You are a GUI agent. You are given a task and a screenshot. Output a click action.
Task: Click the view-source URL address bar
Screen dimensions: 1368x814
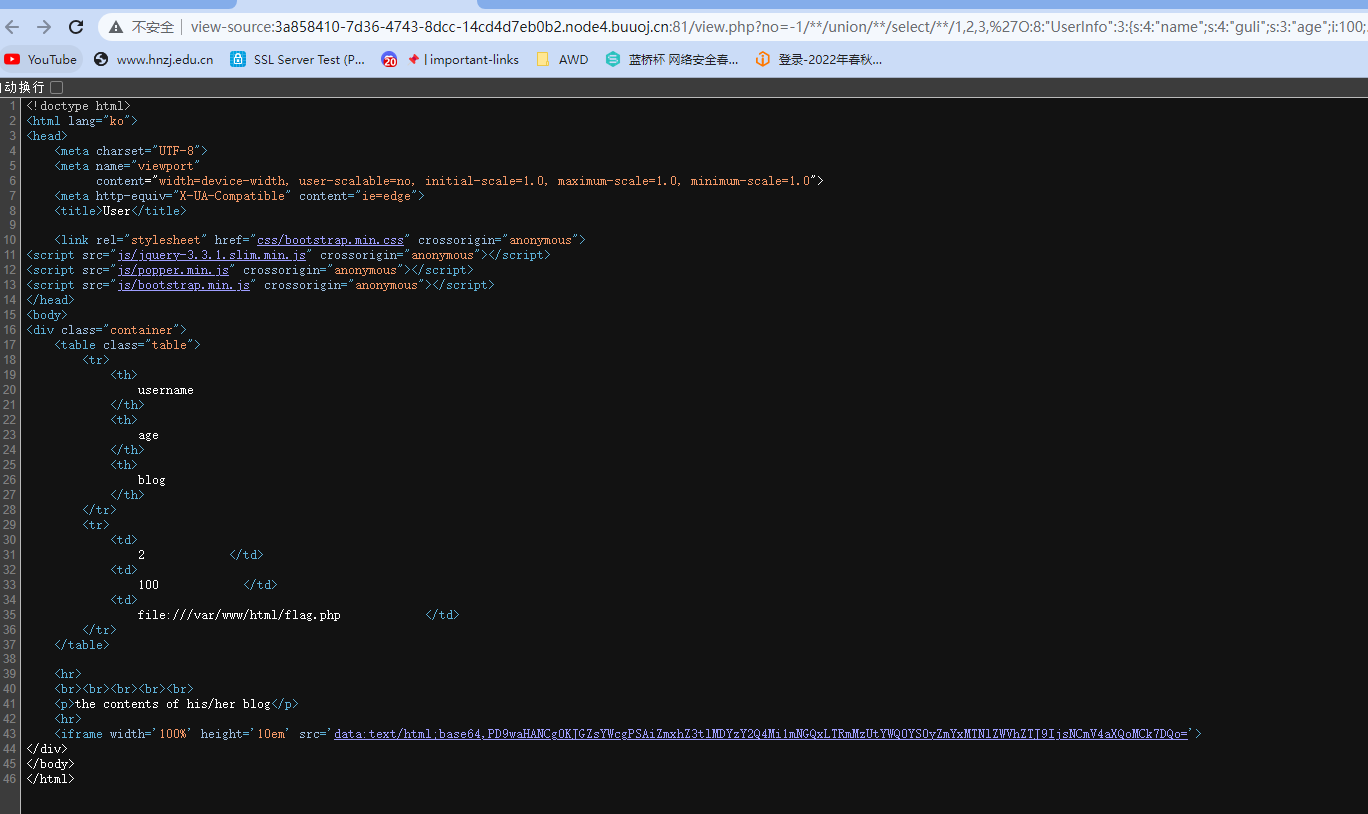pos(770,27)
